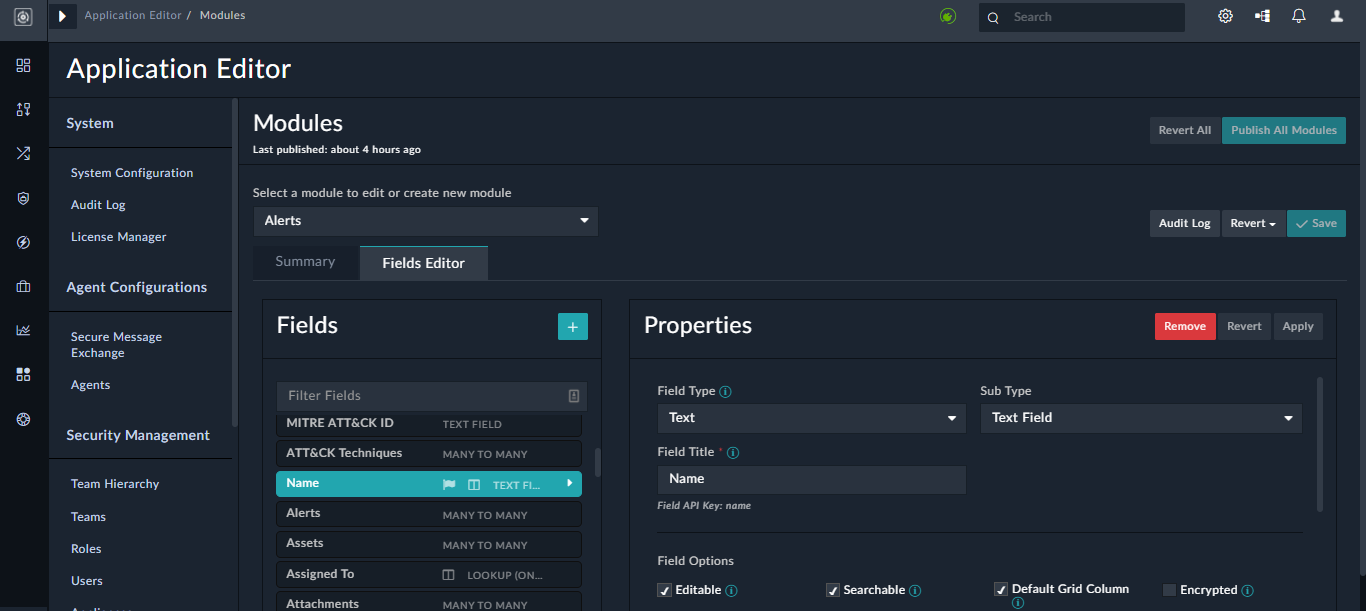Screen dimensions: 1366x611
Task: Click the Save button
Action: 1316,224
